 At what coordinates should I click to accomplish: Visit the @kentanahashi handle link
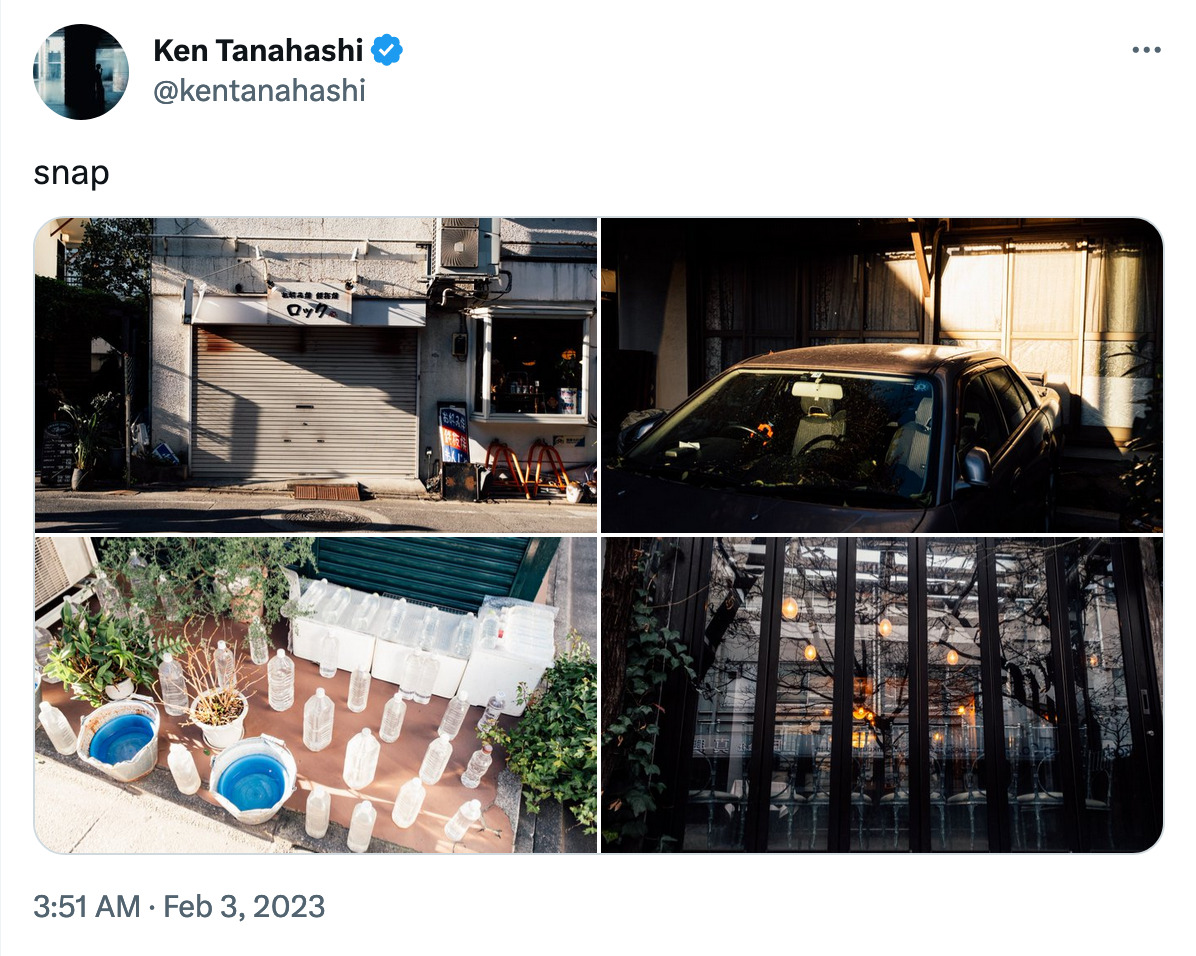[x=259, y=91]
